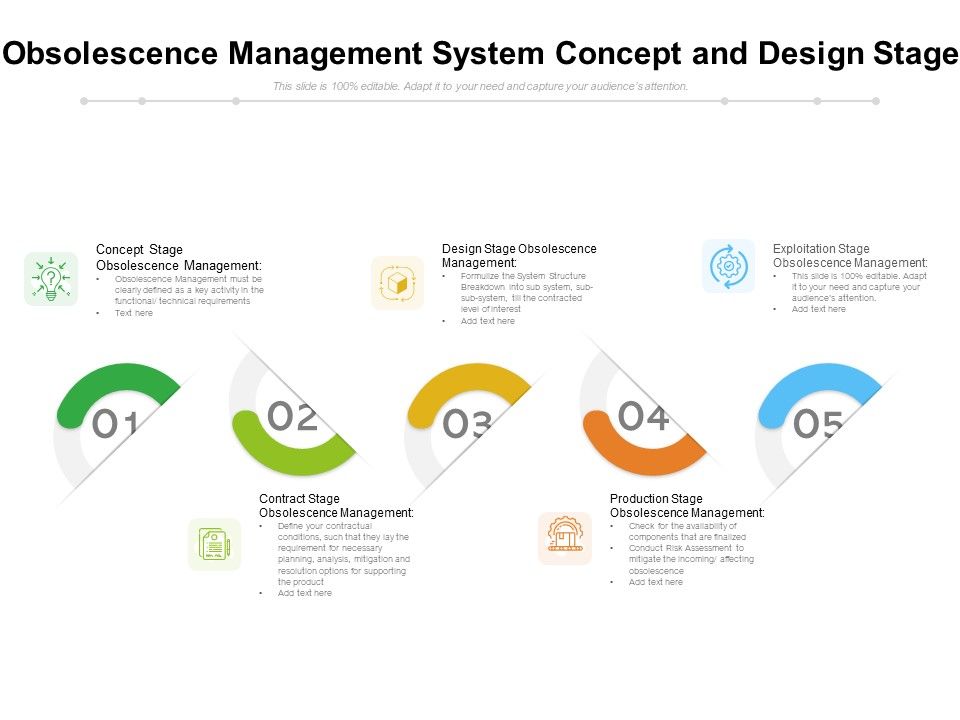Select 'Exploitation Stage Obsolescence Management' heading
This screenshot has width=960, height=720.
[x=850, y=255]
